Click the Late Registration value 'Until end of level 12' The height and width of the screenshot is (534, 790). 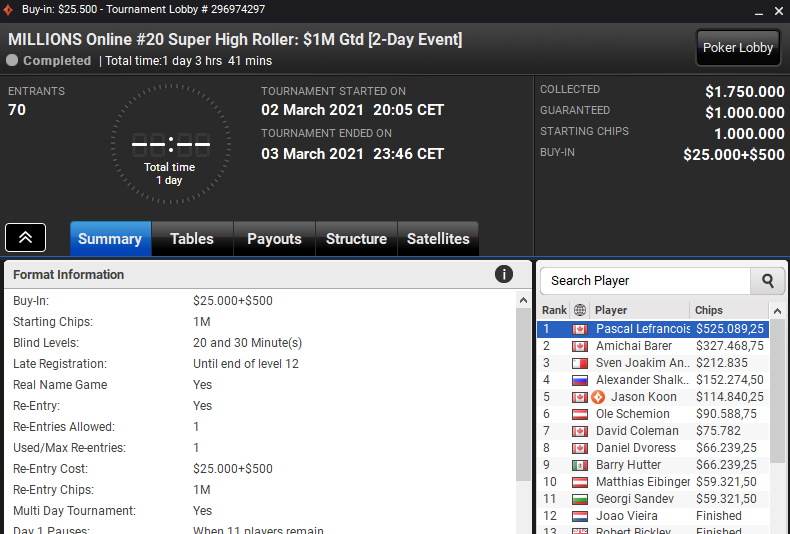[x=246, y=364]
